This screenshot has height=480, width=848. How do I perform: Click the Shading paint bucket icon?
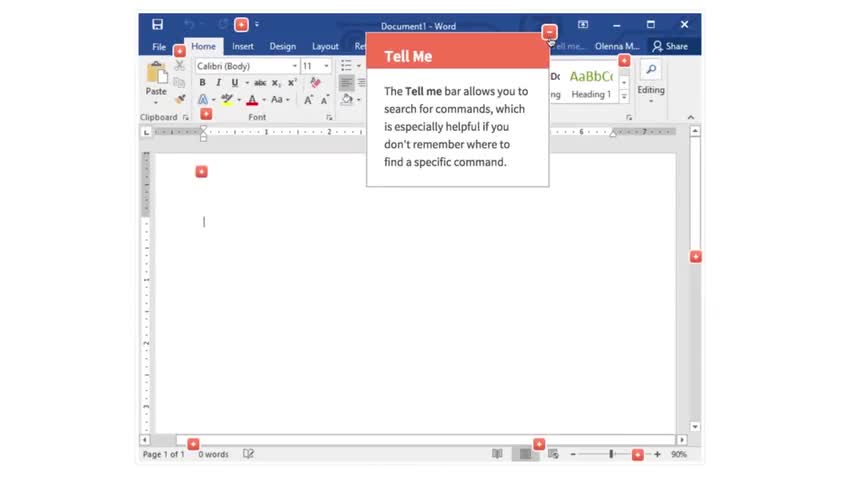pos(347,99)
